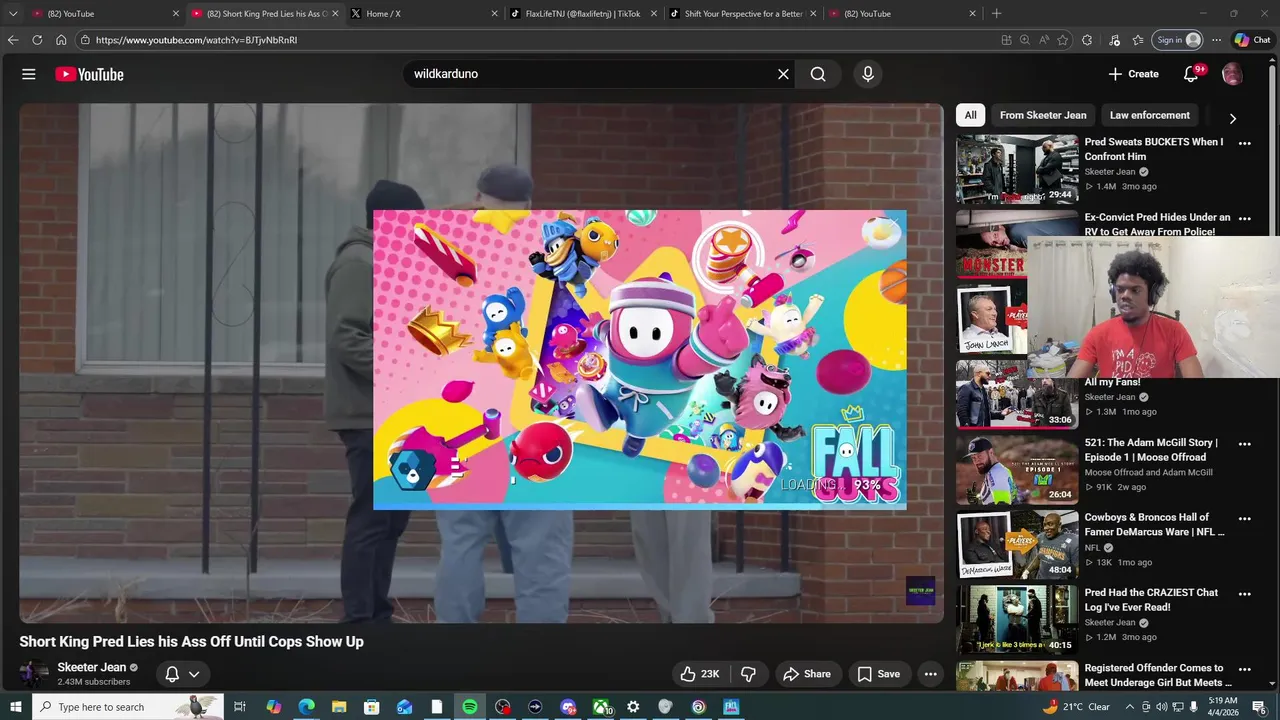Open the browser home page
This screenshot has height=720, width=1280.
tap(61, 40)
